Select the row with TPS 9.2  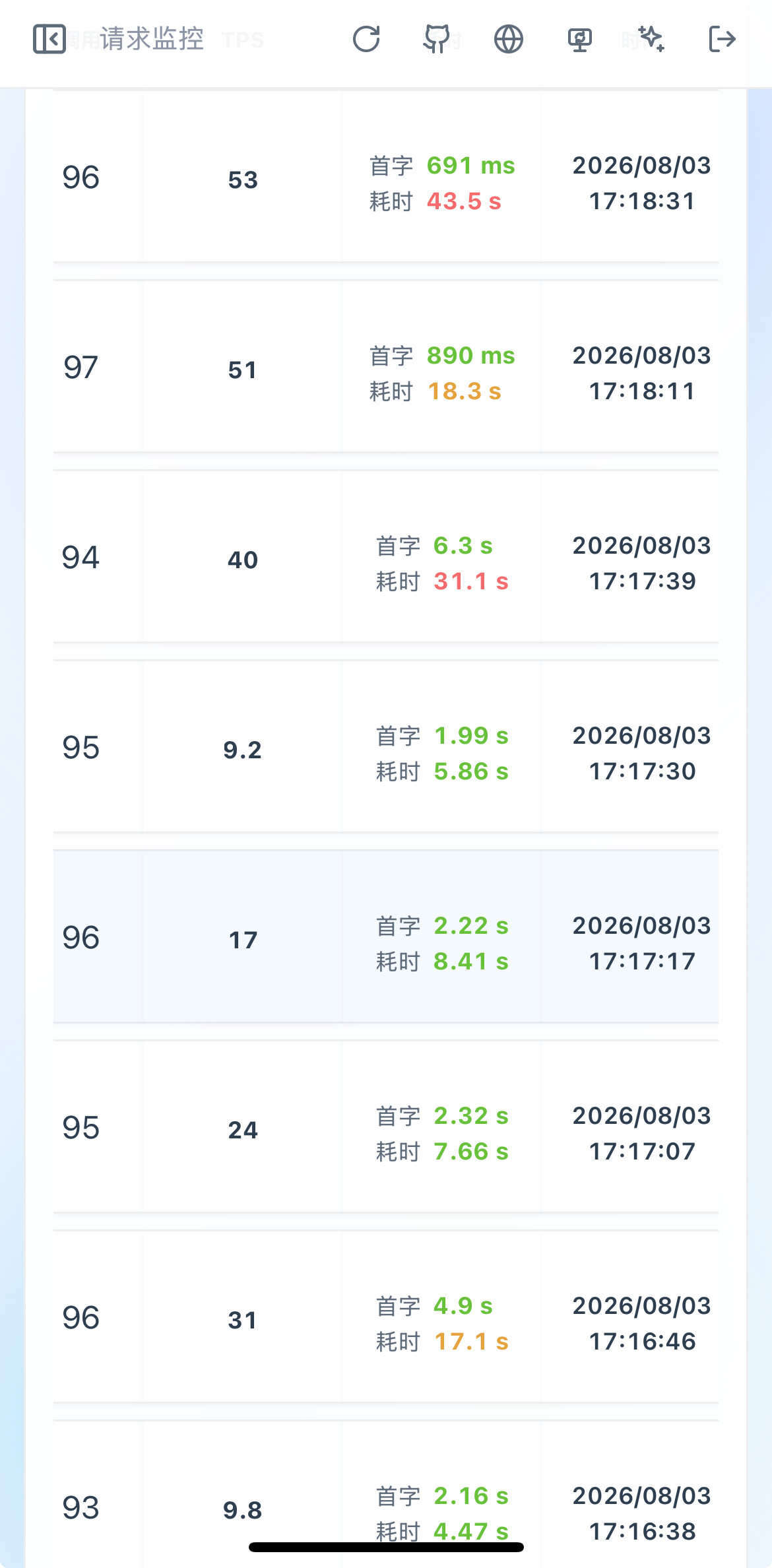386,747
